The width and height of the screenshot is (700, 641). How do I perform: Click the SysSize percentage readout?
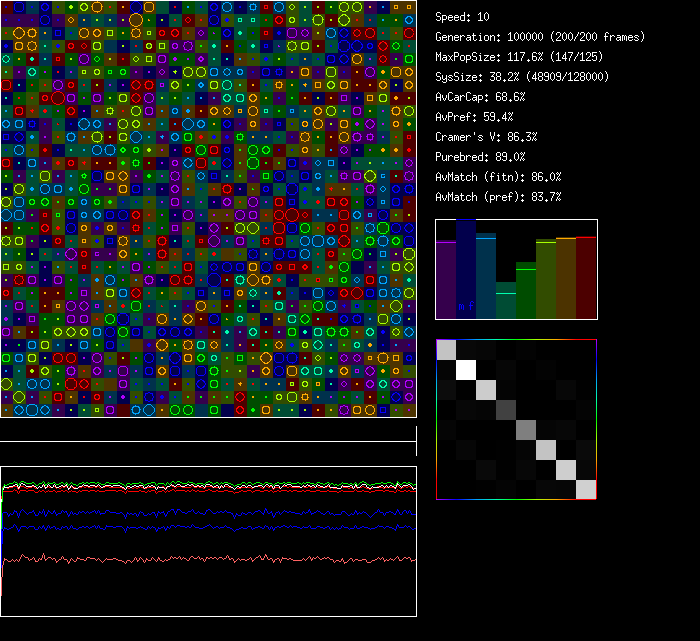pos(522,77)
